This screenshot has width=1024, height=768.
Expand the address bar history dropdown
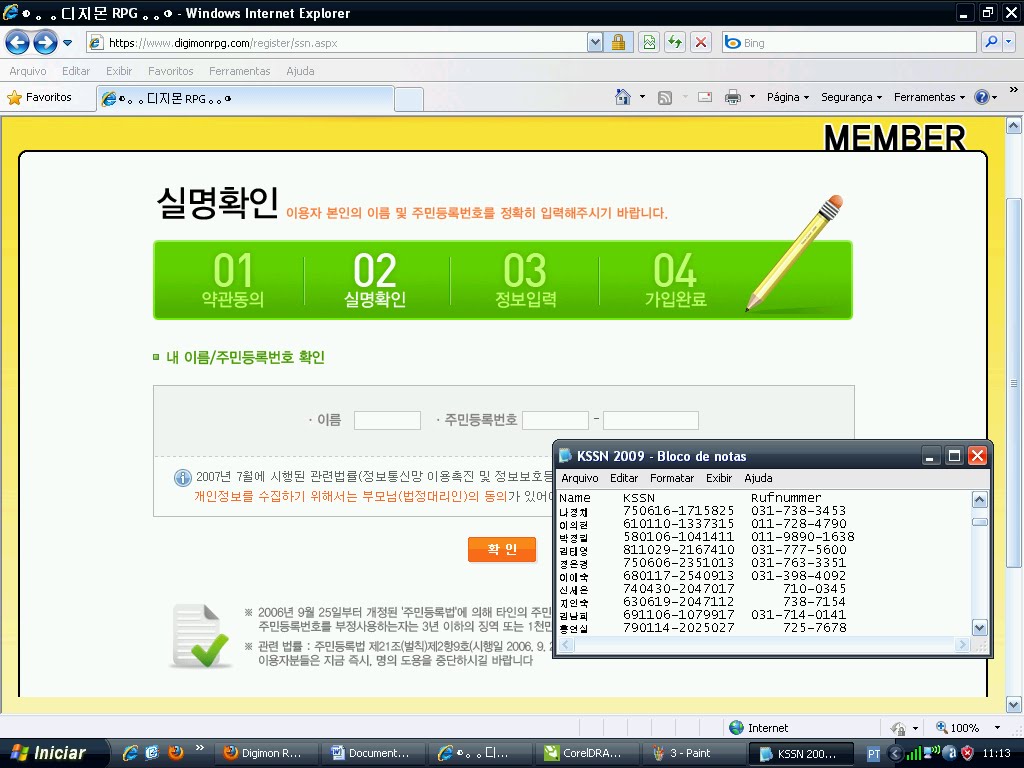click(x=595, y=43)
